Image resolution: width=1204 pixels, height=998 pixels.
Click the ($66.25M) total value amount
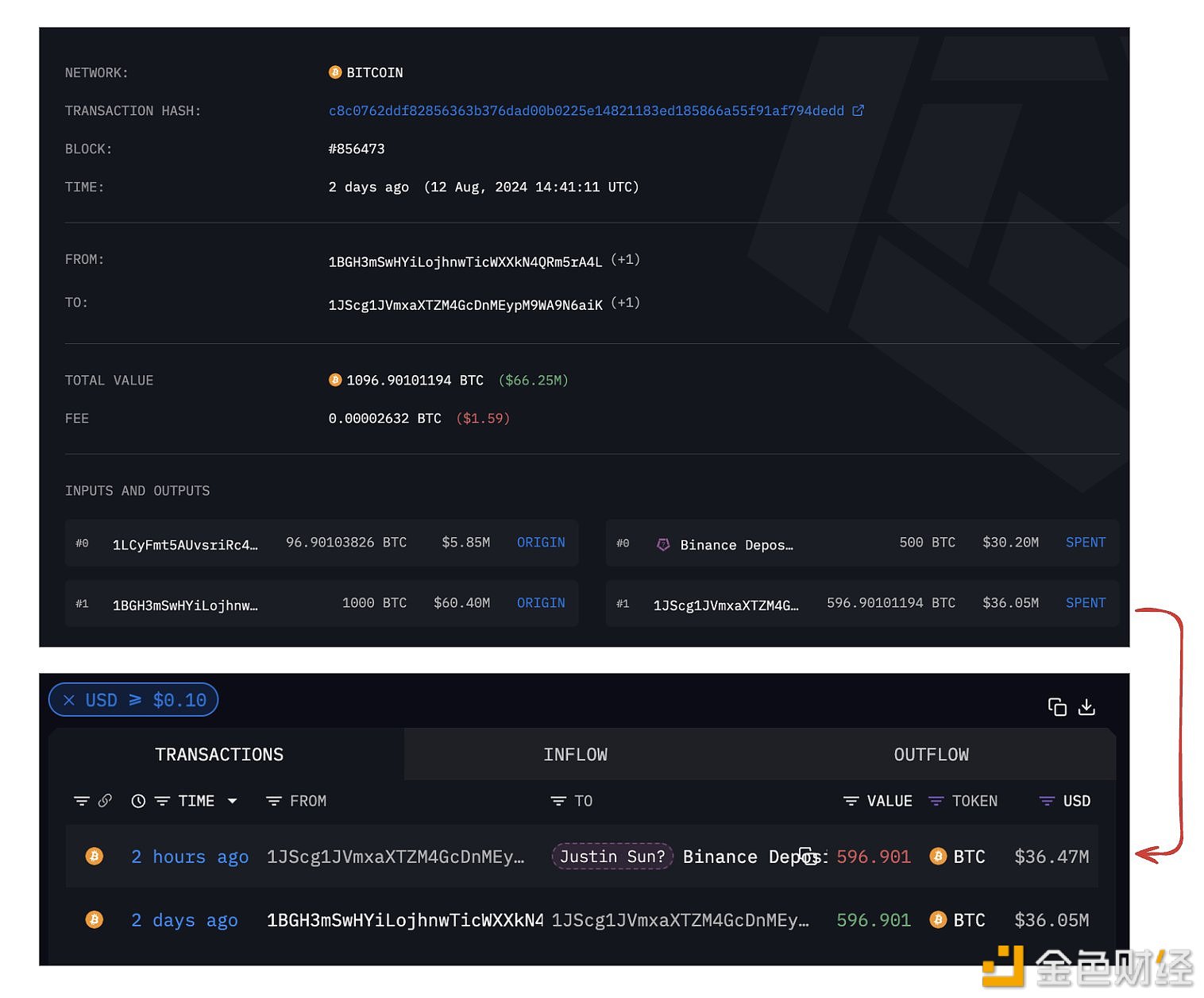(x=534, y=380)
